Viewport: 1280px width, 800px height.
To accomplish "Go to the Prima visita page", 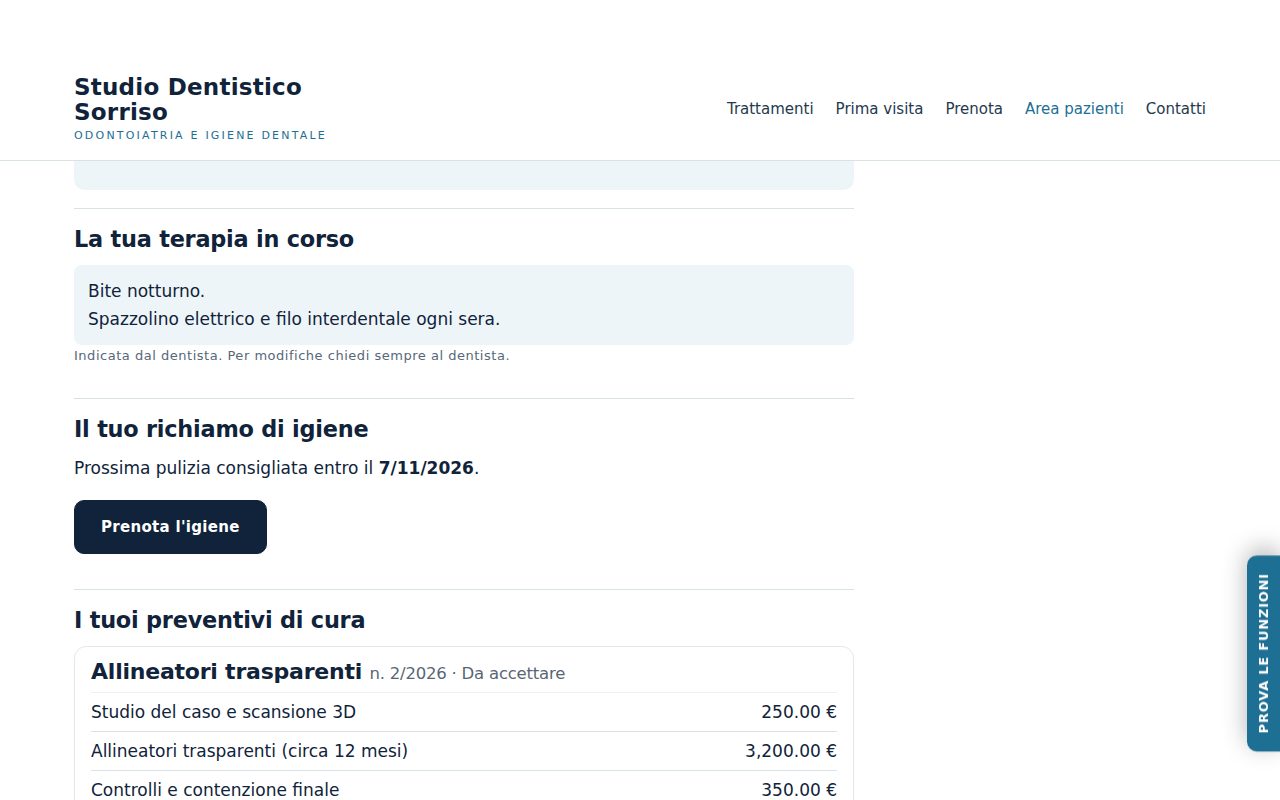I will click(x=879, y=108).
